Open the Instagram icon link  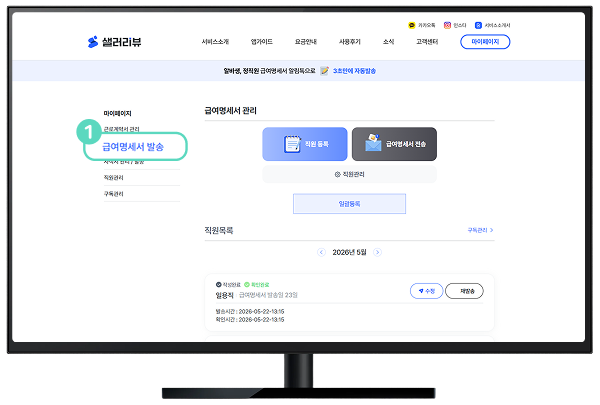point(447,25)
